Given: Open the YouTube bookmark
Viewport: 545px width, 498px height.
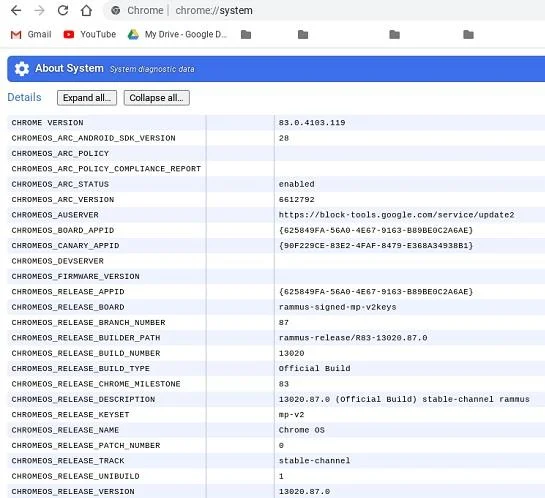Looking at the screenshot, I should pos(90,34).
